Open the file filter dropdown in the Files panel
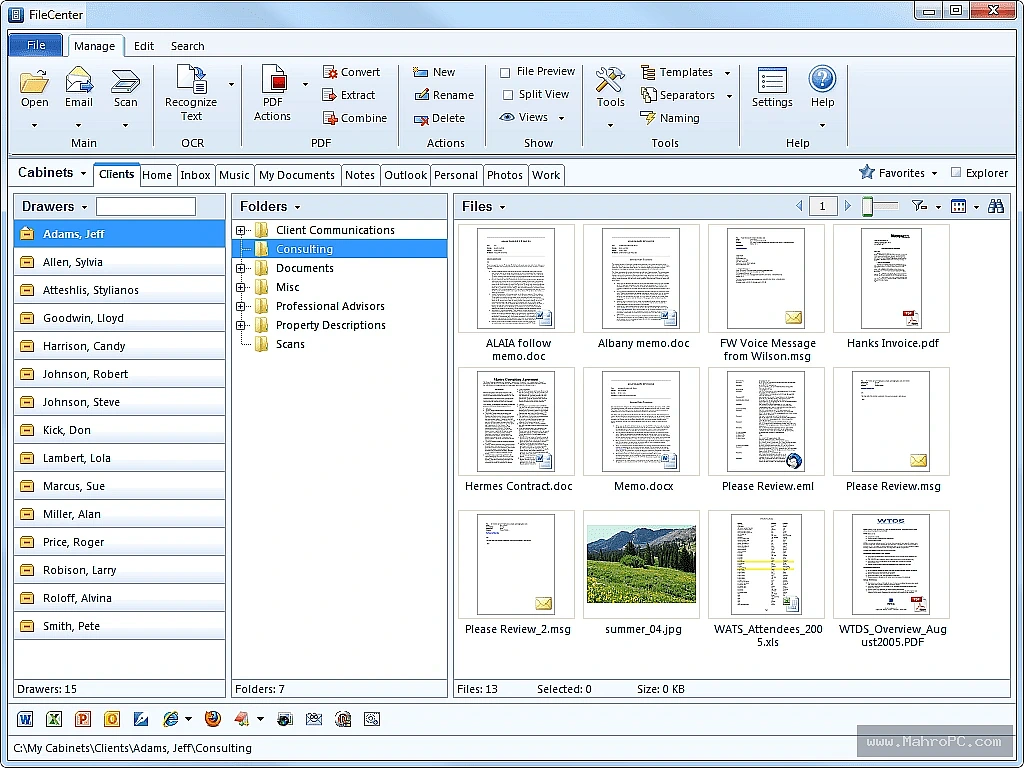The height and width of the screenshot is (768, 1024). (x=938, y=207)
